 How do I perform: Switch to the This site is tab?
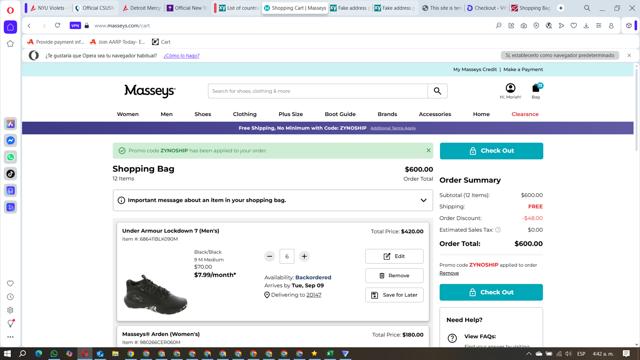(x=441, y=8)
